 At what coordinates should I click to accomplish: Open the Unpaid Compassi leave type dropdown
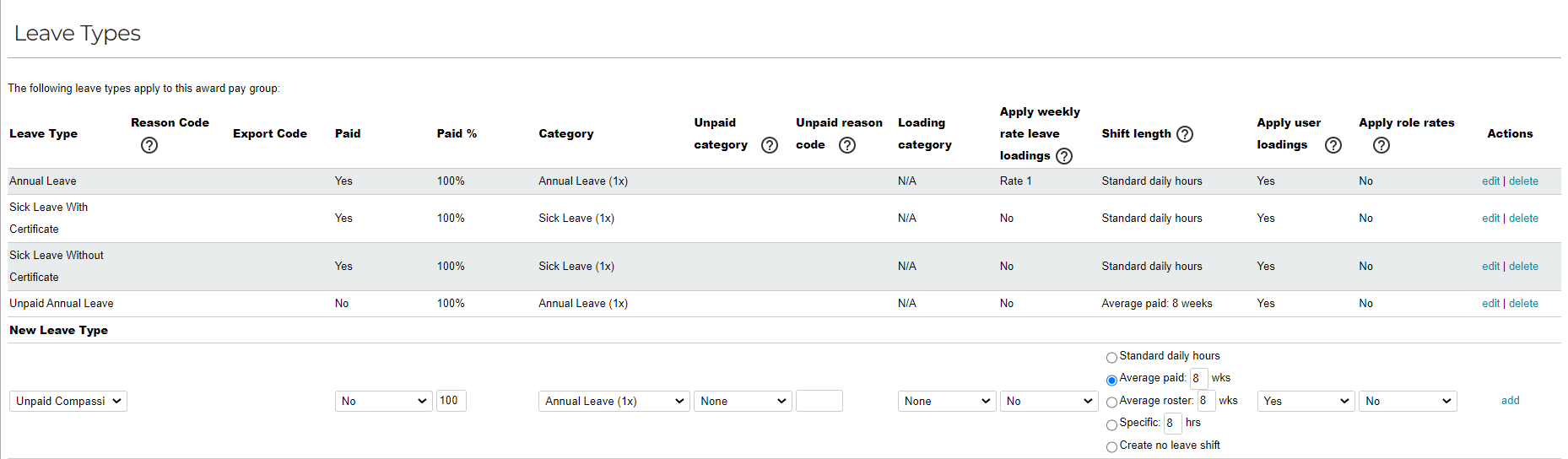68,401
